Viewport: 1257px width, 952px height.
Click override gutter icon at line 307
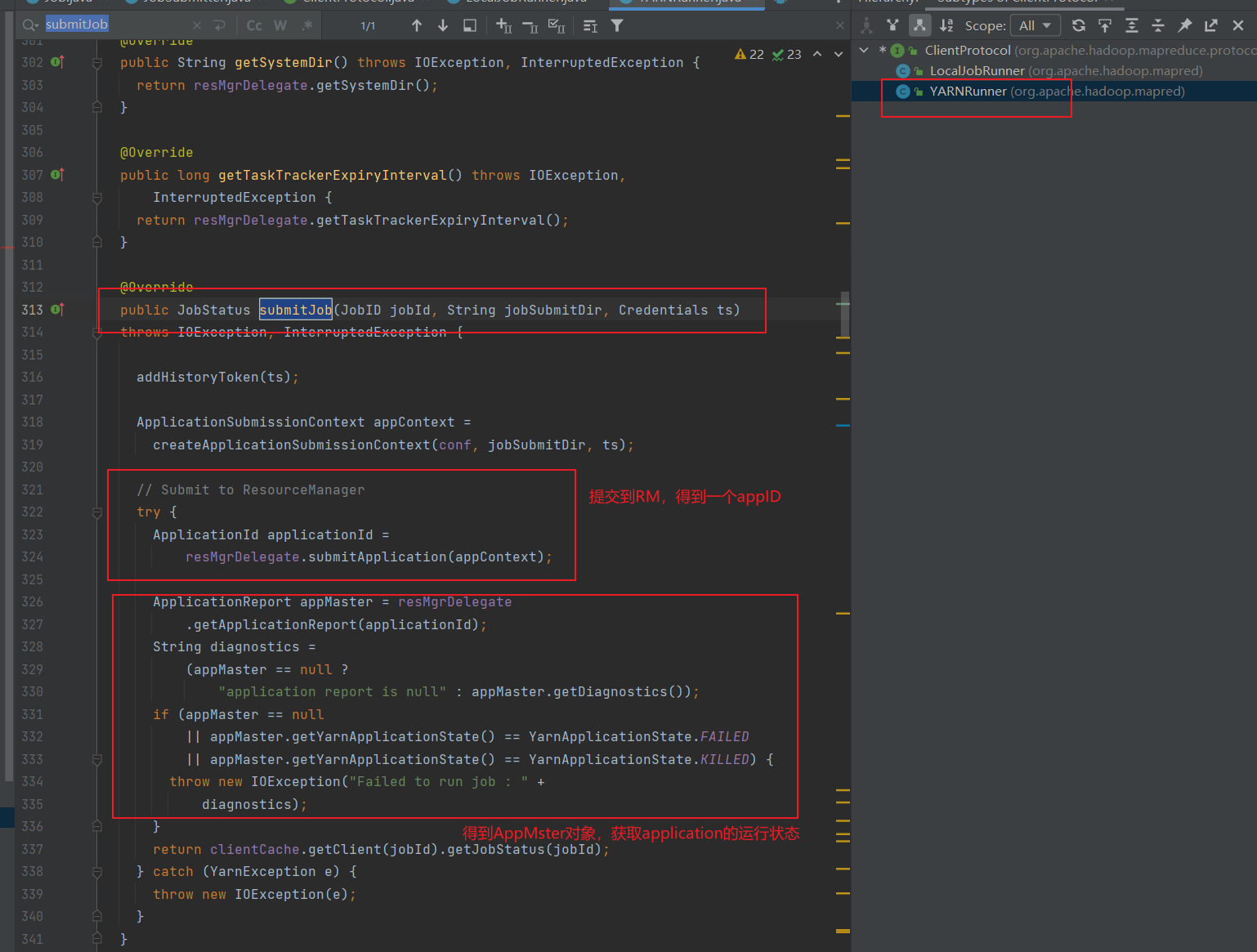click(57, 175)
